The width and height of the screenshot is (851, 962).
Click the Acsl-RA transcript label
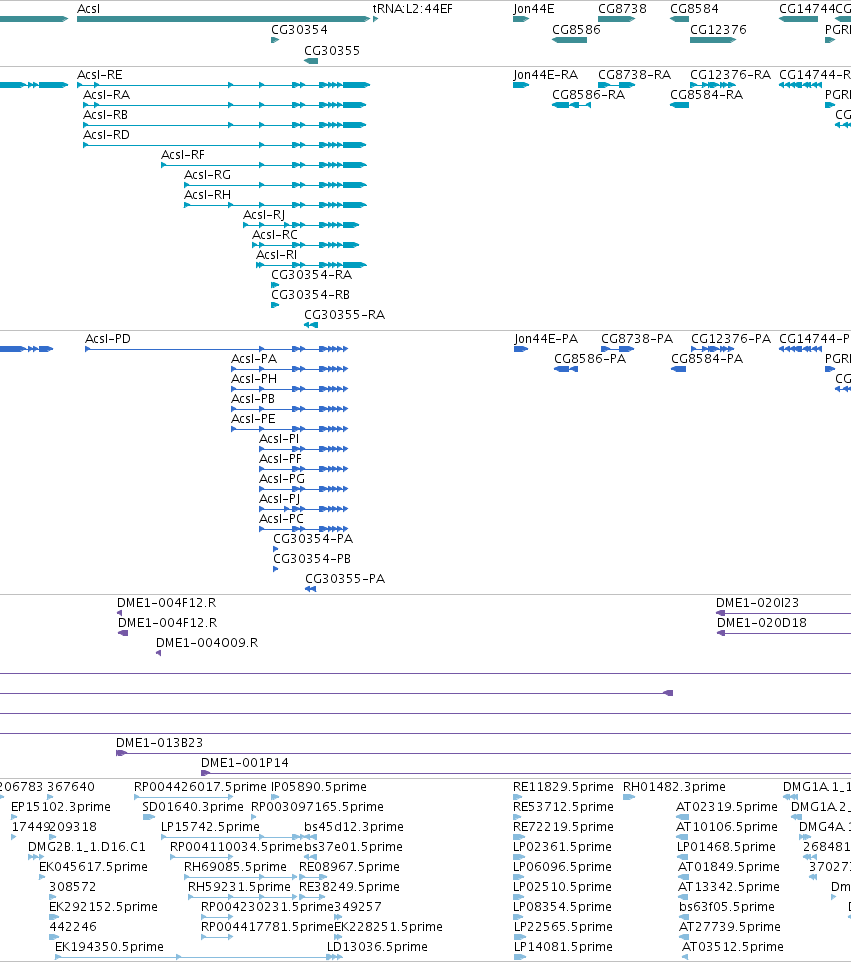pyautogui.click(x=106, y=94)
